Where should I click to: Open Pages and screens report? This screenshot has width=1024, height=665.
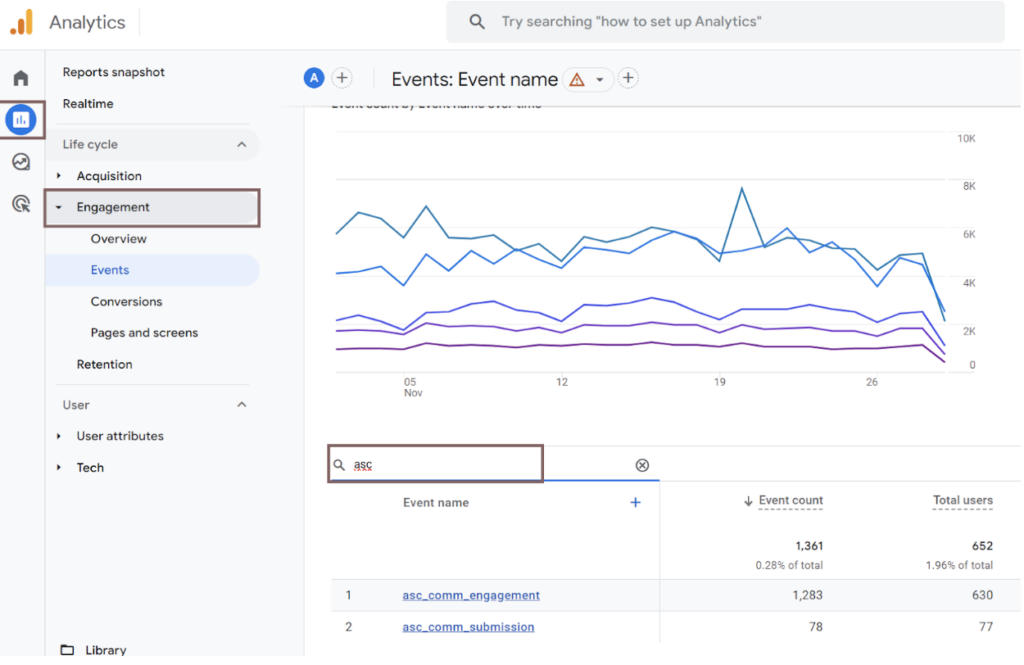[144, 332]
